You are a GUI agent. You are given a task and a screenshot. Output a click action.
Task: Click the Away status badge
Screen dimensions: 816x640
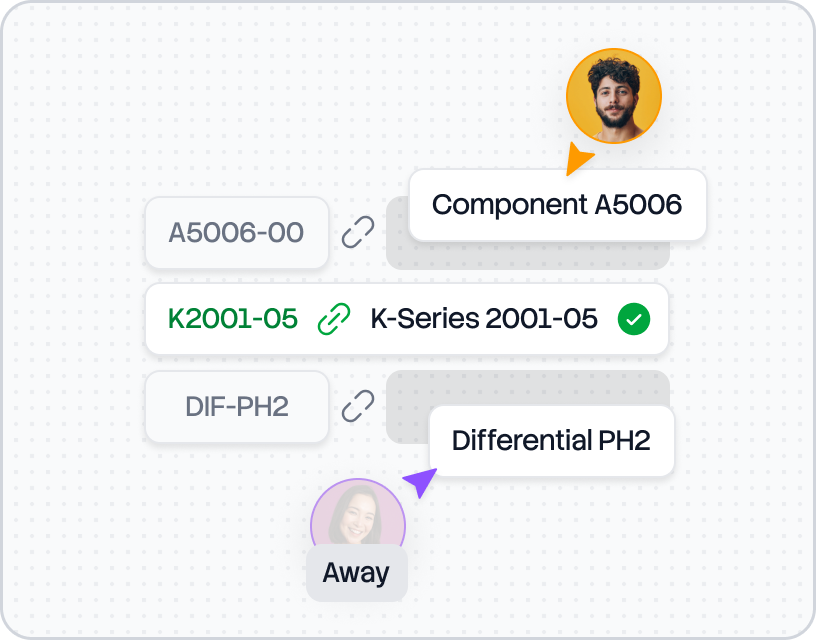(x=356, y=573)
